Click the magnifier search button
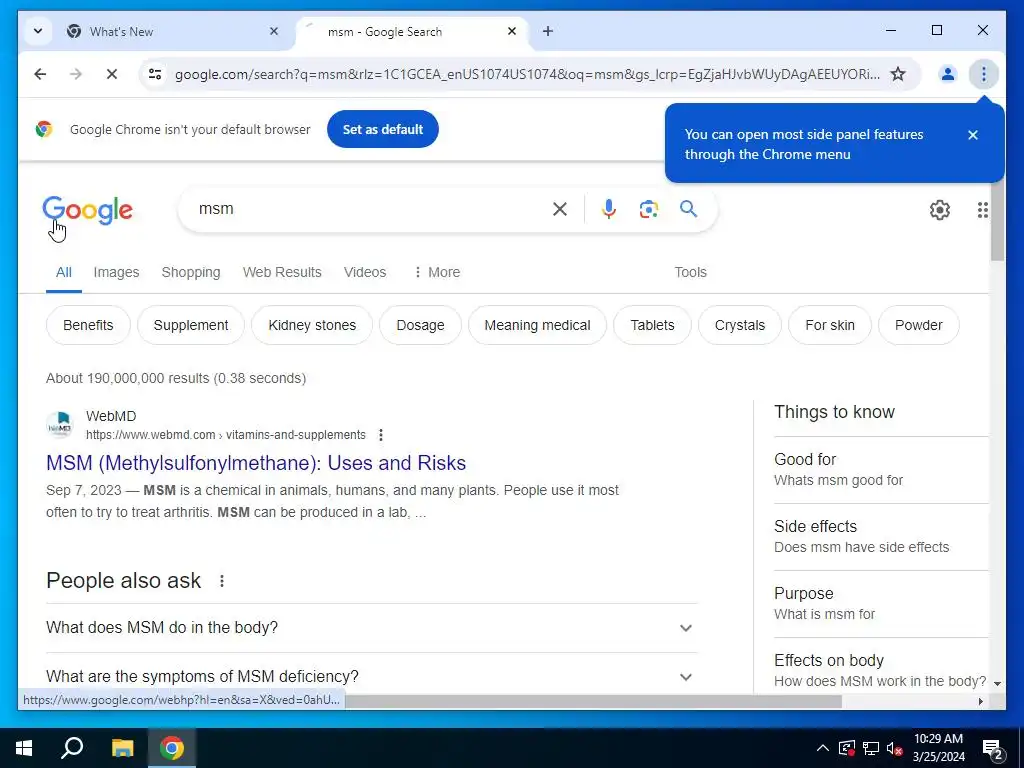 click(x=688, y=209)
